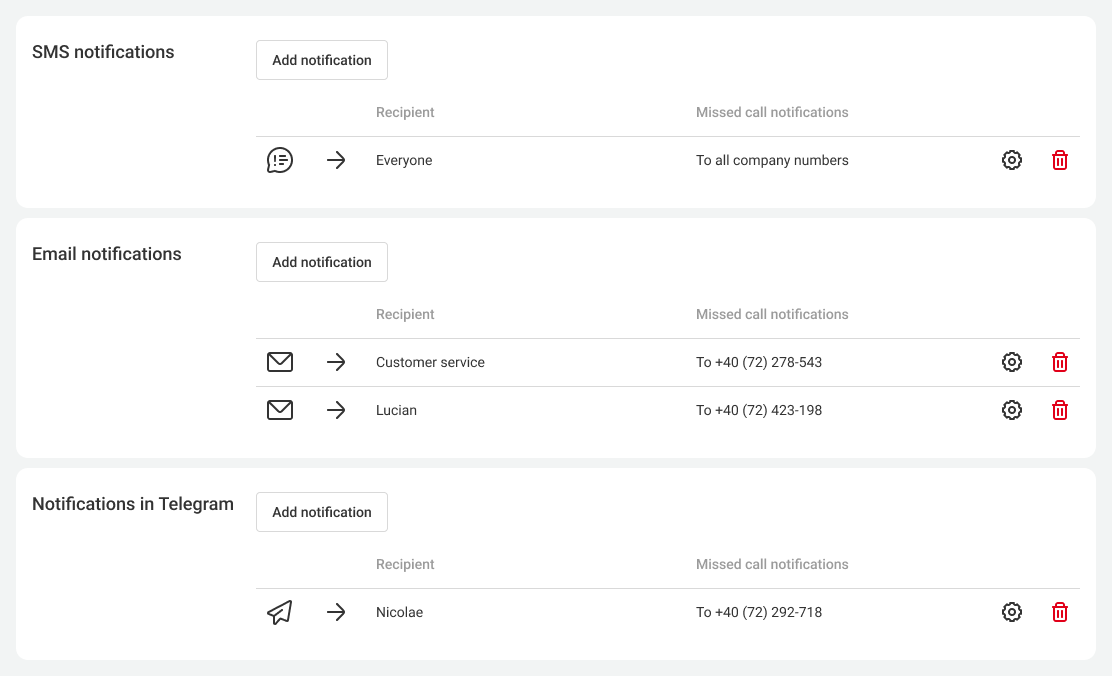Open settings for Lucian email notification
The height and width of the screenshot is (677, 1112).
tap(1012, 410)
